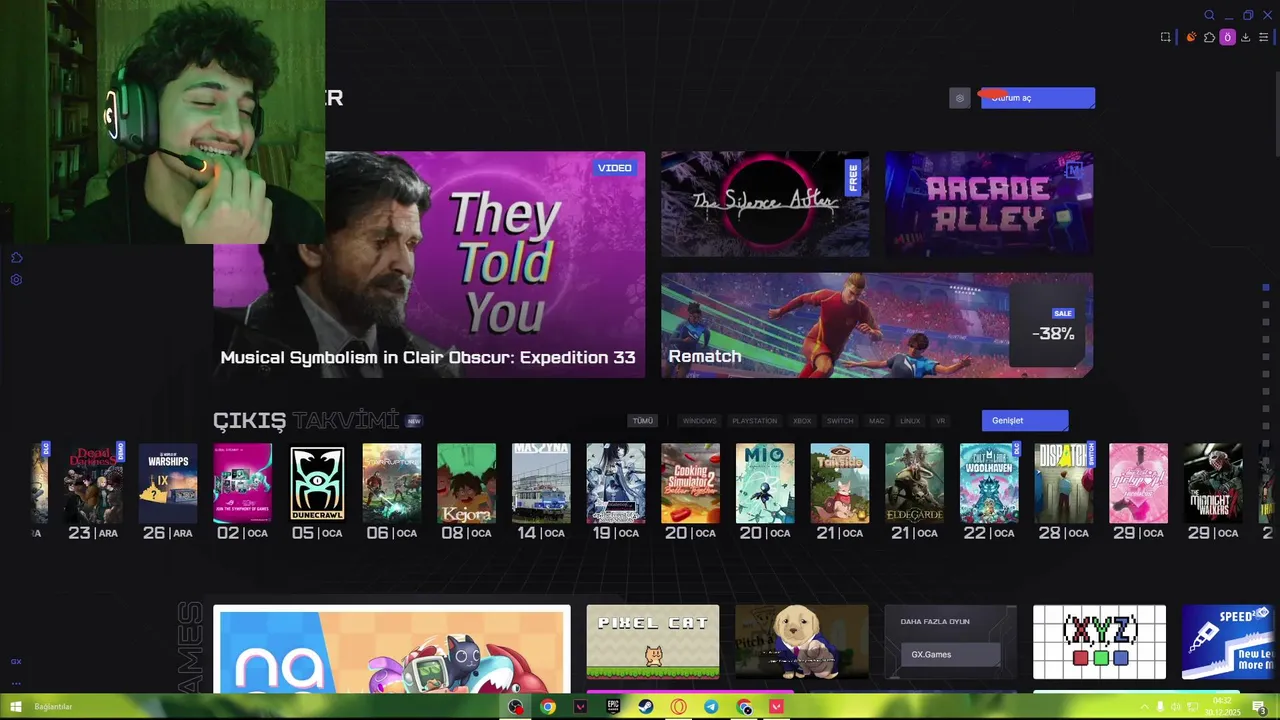Open the sidebar settings gear icon
The height and width of the screenshot is (720, 1280).
(16, 280)
